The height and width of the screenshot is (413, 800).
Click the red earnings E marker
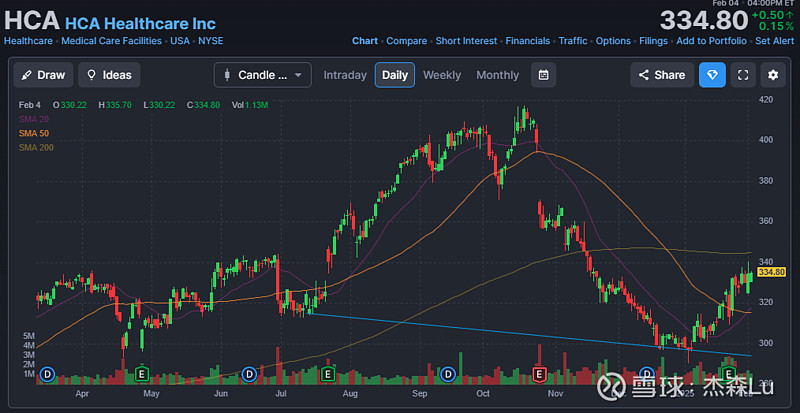point(539,374)
